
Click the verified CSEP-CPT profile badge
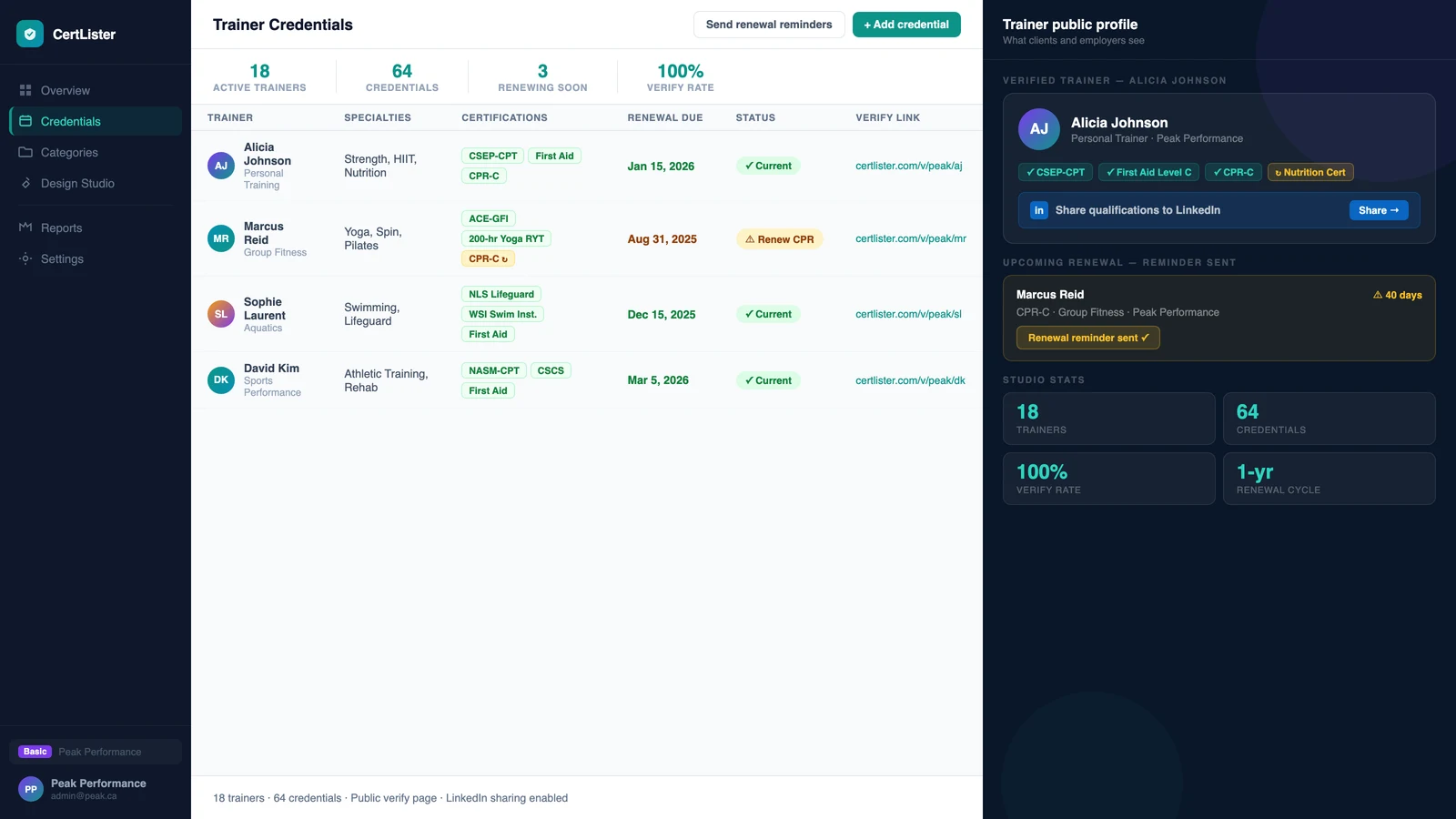1056,172
